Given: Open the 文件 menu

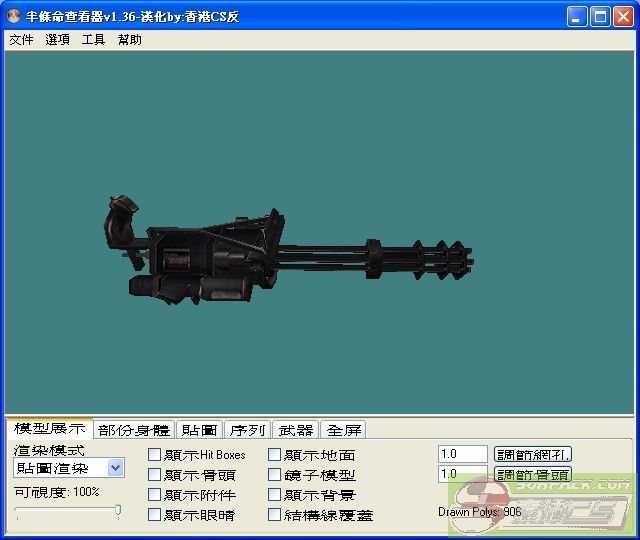Looking at the screenshot, I should click(x=21, y=40).
